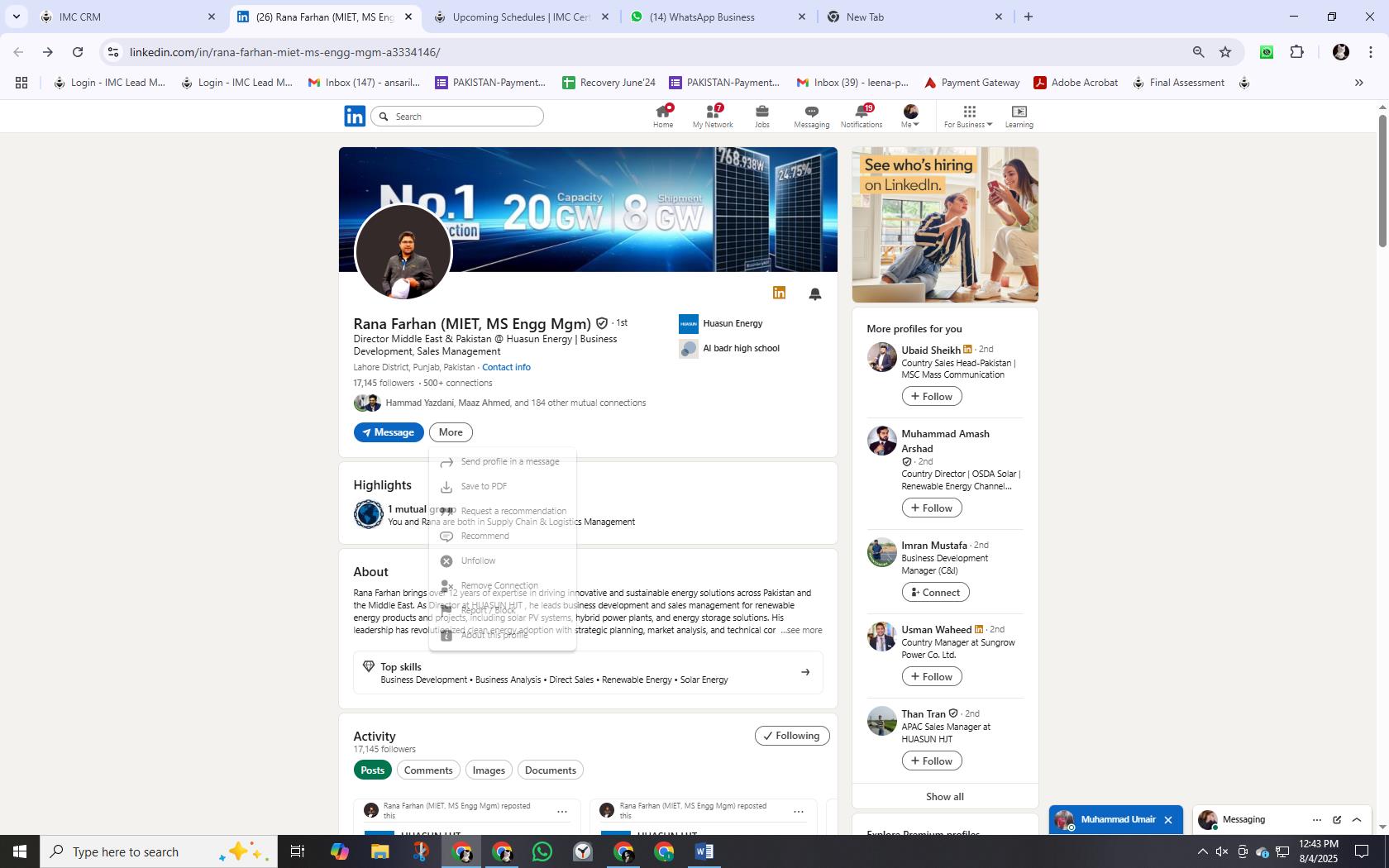The image size is (1389, 868).
Task: Click the gold LinkedIn premium badge on profile
Action: click(779, 293)
